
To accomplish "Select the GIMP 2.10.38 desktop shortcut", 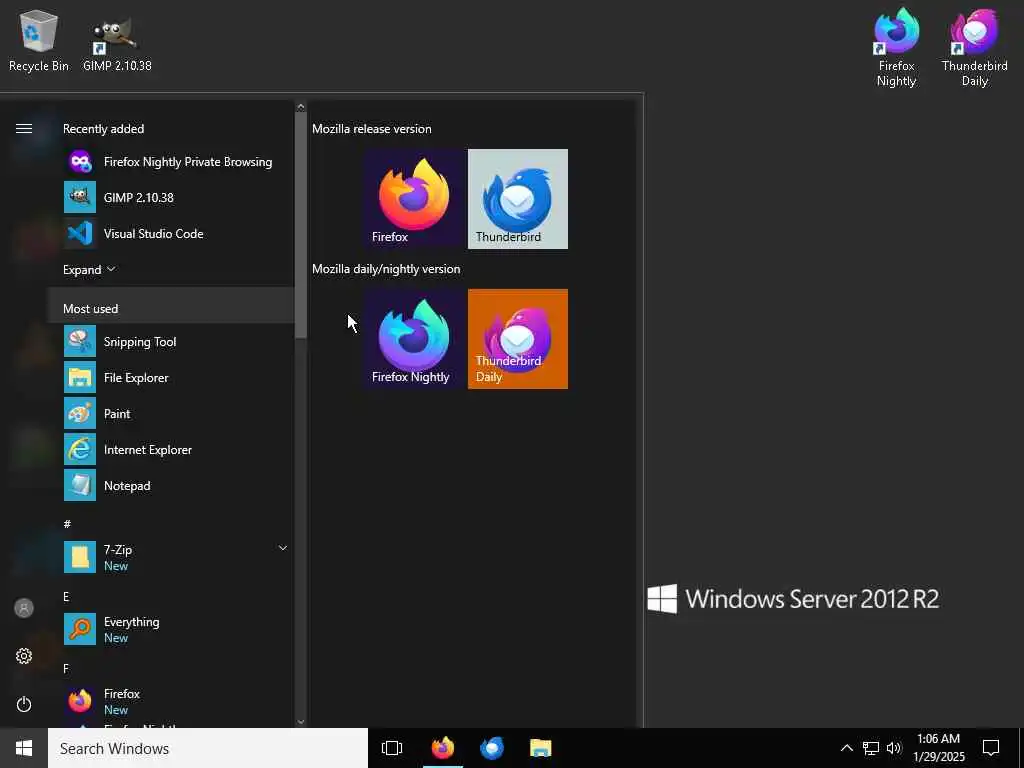I will point(117,44).
